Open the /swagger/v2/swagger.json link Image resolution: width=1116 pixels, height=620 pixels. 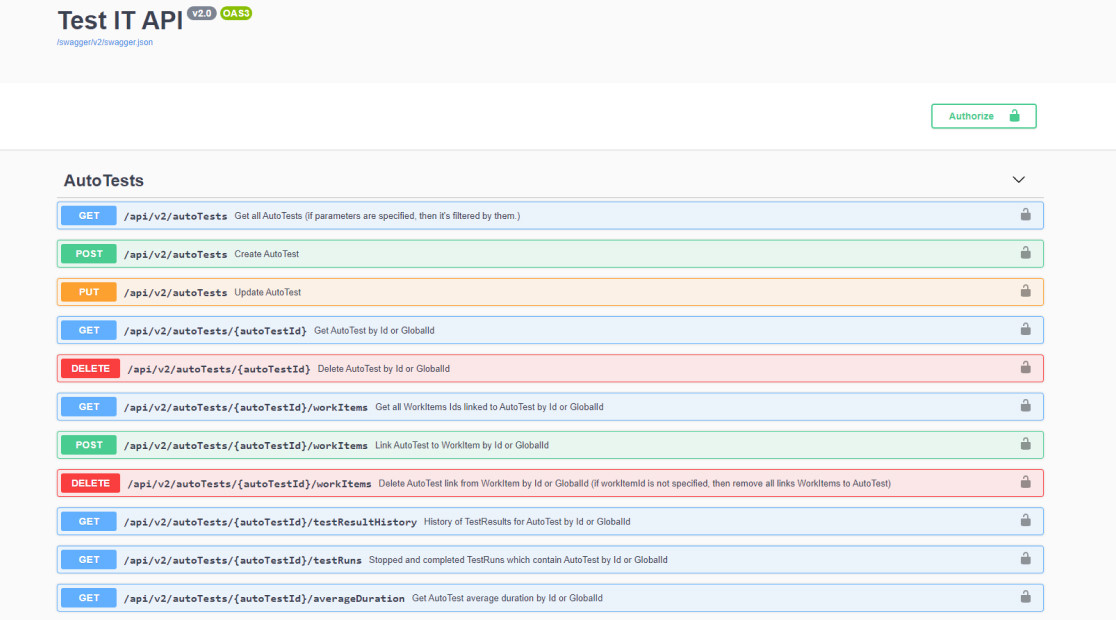pos(105,42)
